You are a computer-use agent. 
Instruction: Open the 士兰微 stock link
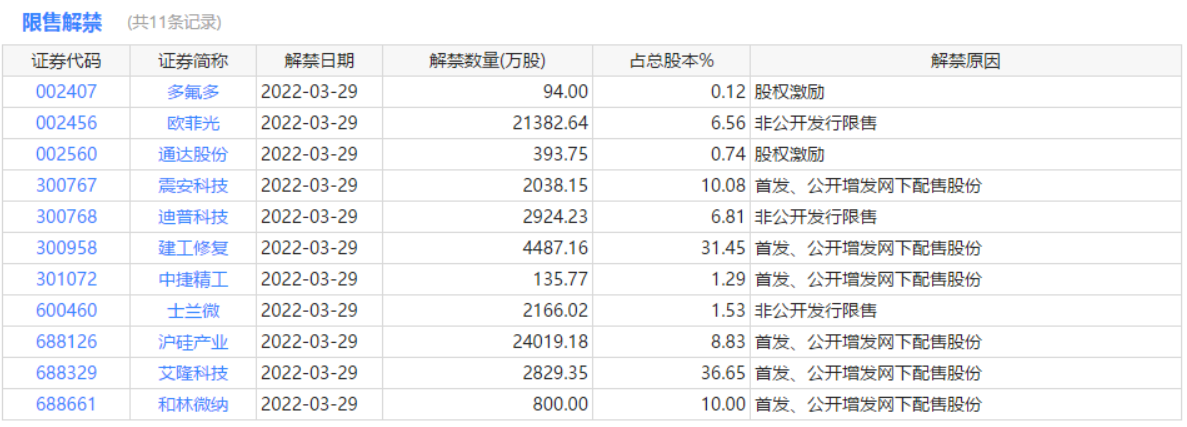coord(193,311)
